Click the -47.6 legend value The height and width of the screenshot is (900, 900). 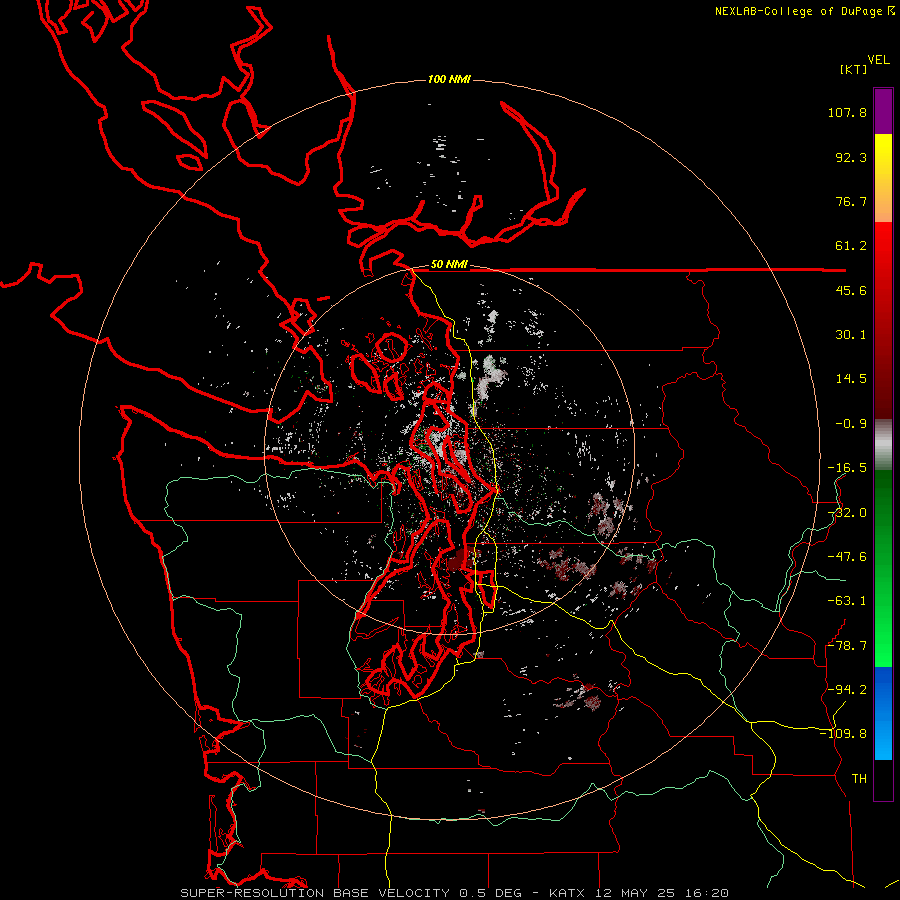pyautogui.click(x=847, y=557)
